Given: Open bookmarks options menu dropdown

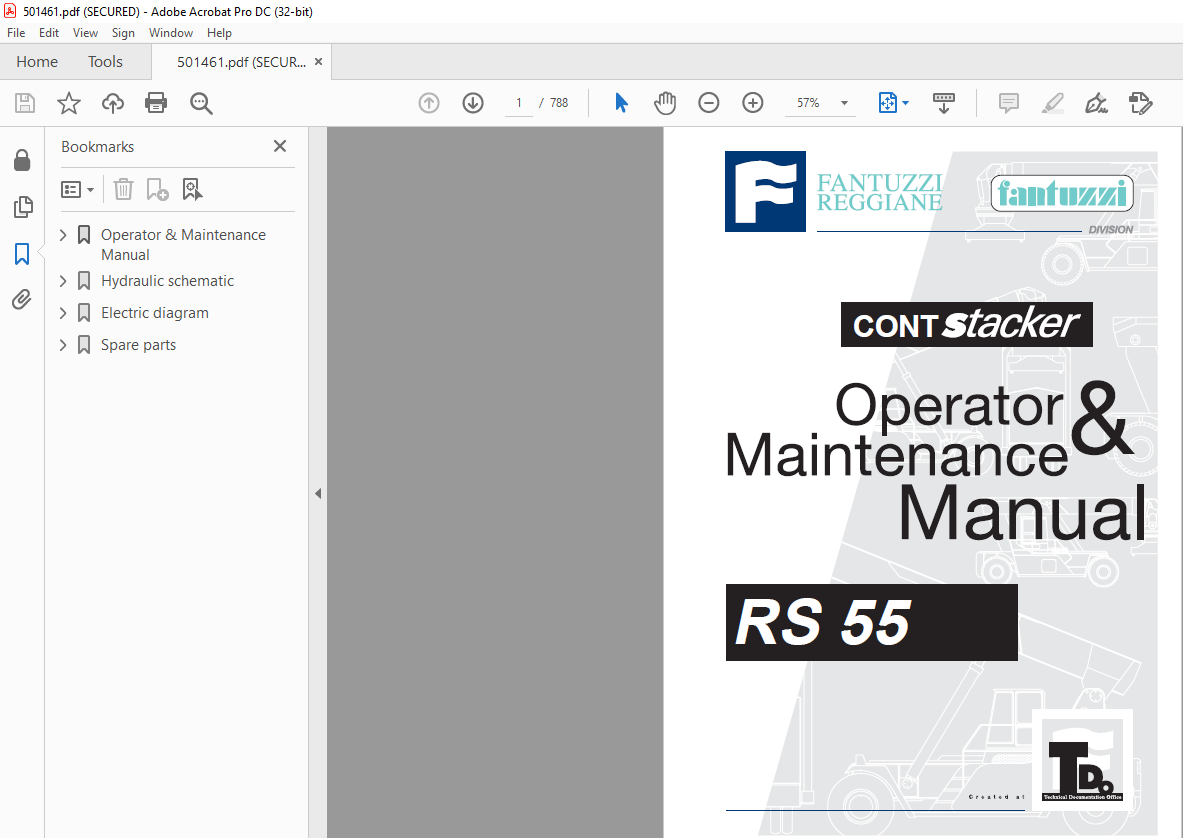Looking at the screenshot, I should (x=78, y=189).
